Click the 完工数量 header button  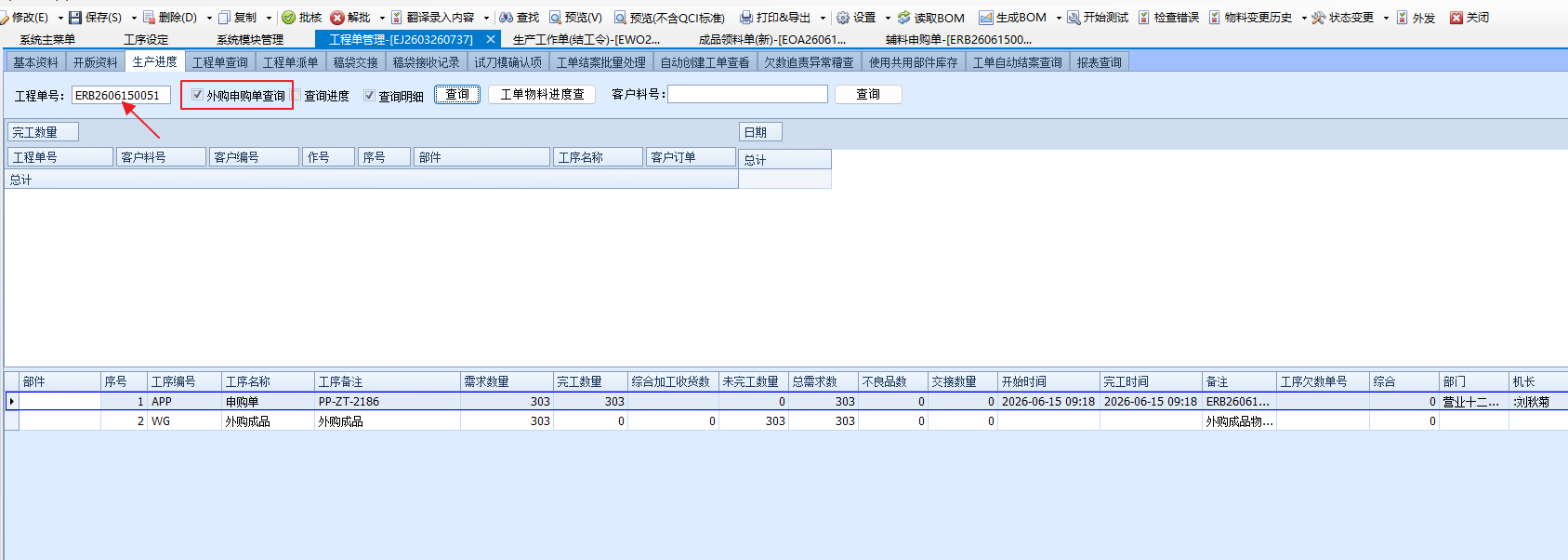coord(43,132)
